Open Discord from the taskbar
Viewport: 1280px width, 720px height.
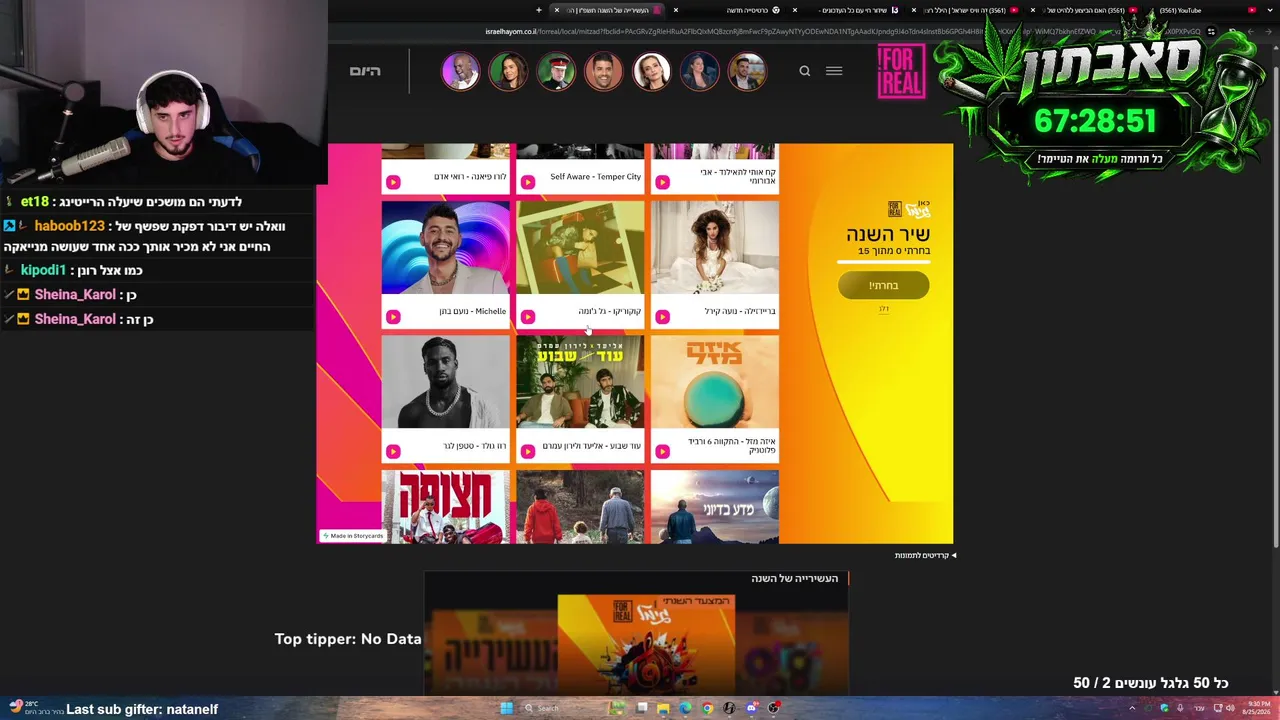coord(751,708)
